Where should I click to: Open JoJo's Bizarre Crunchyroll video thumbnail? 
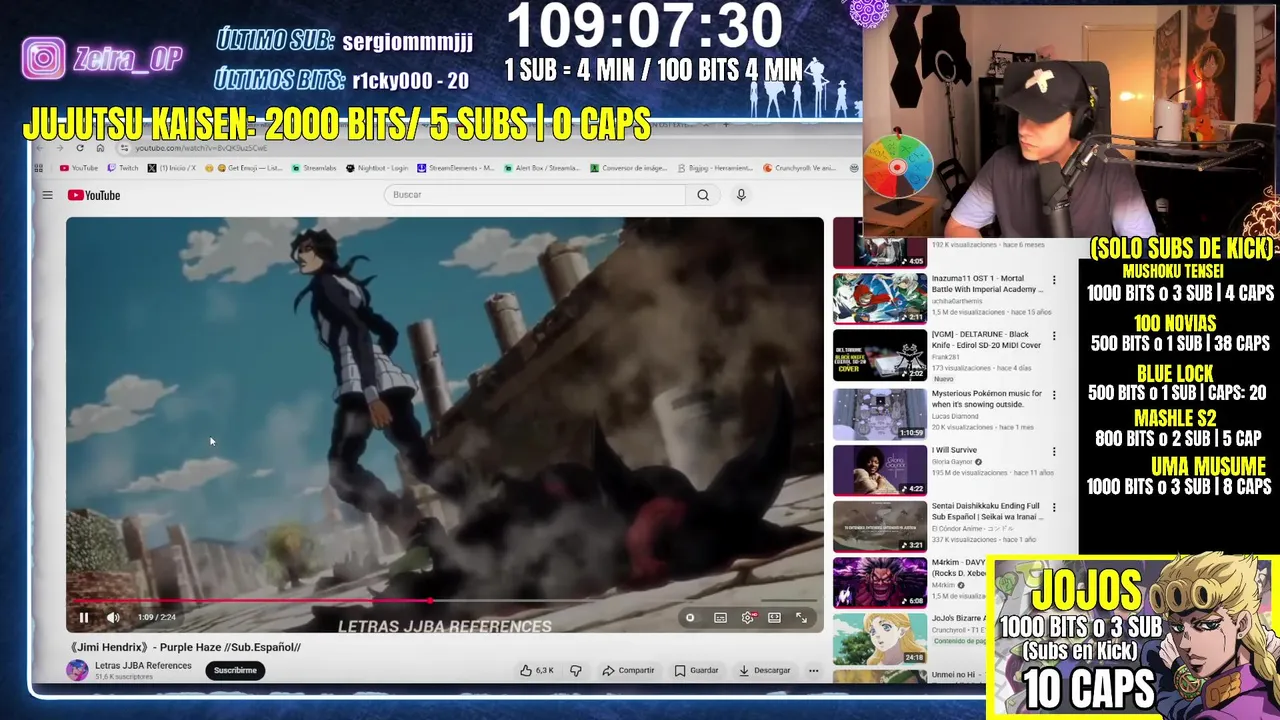pyautogui.click(x=880, y=638)
